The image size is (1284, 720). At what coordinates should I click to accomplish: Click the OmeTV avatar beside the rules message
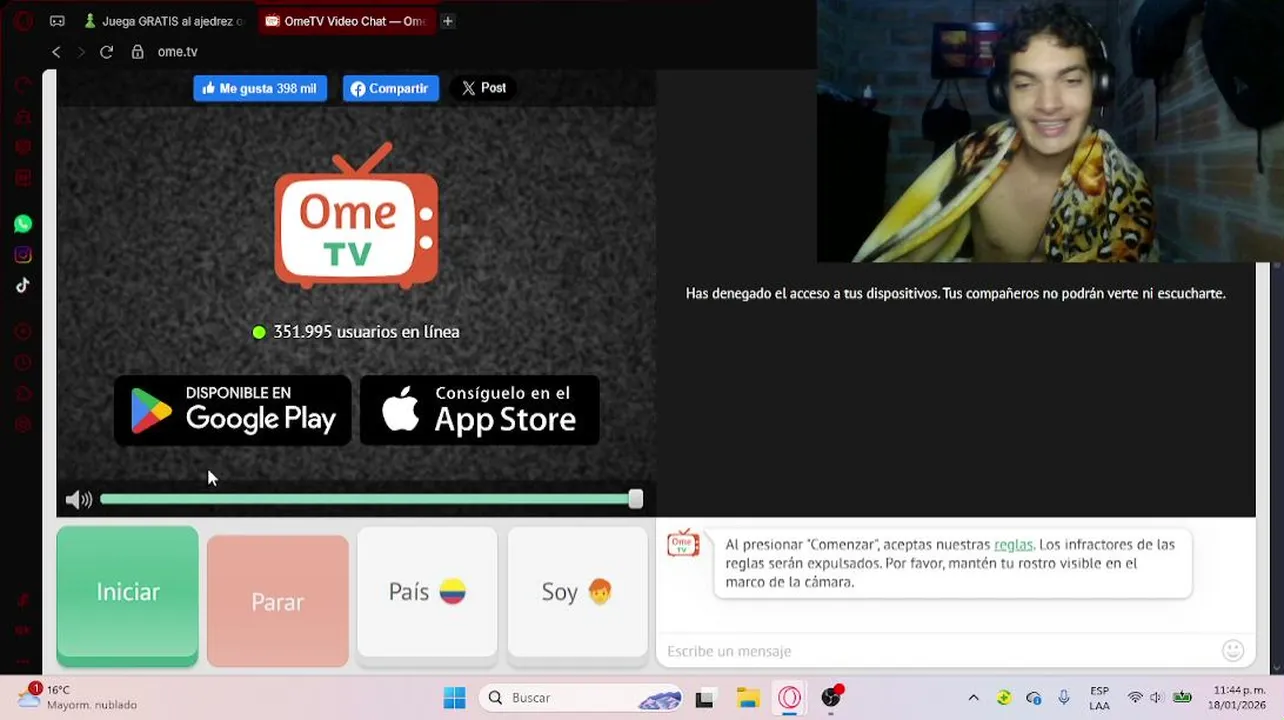pyautogui.click(x=683, y=543)
